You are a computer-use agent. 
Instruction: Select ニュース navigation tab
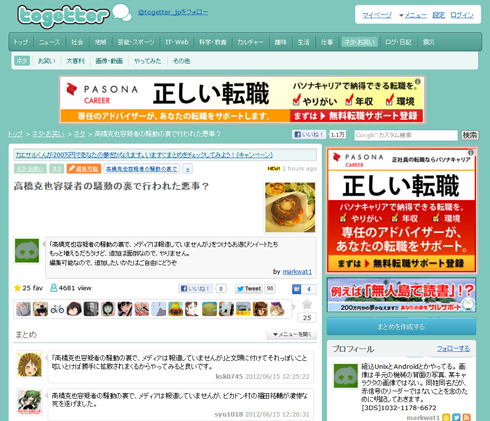pos(49,42)
